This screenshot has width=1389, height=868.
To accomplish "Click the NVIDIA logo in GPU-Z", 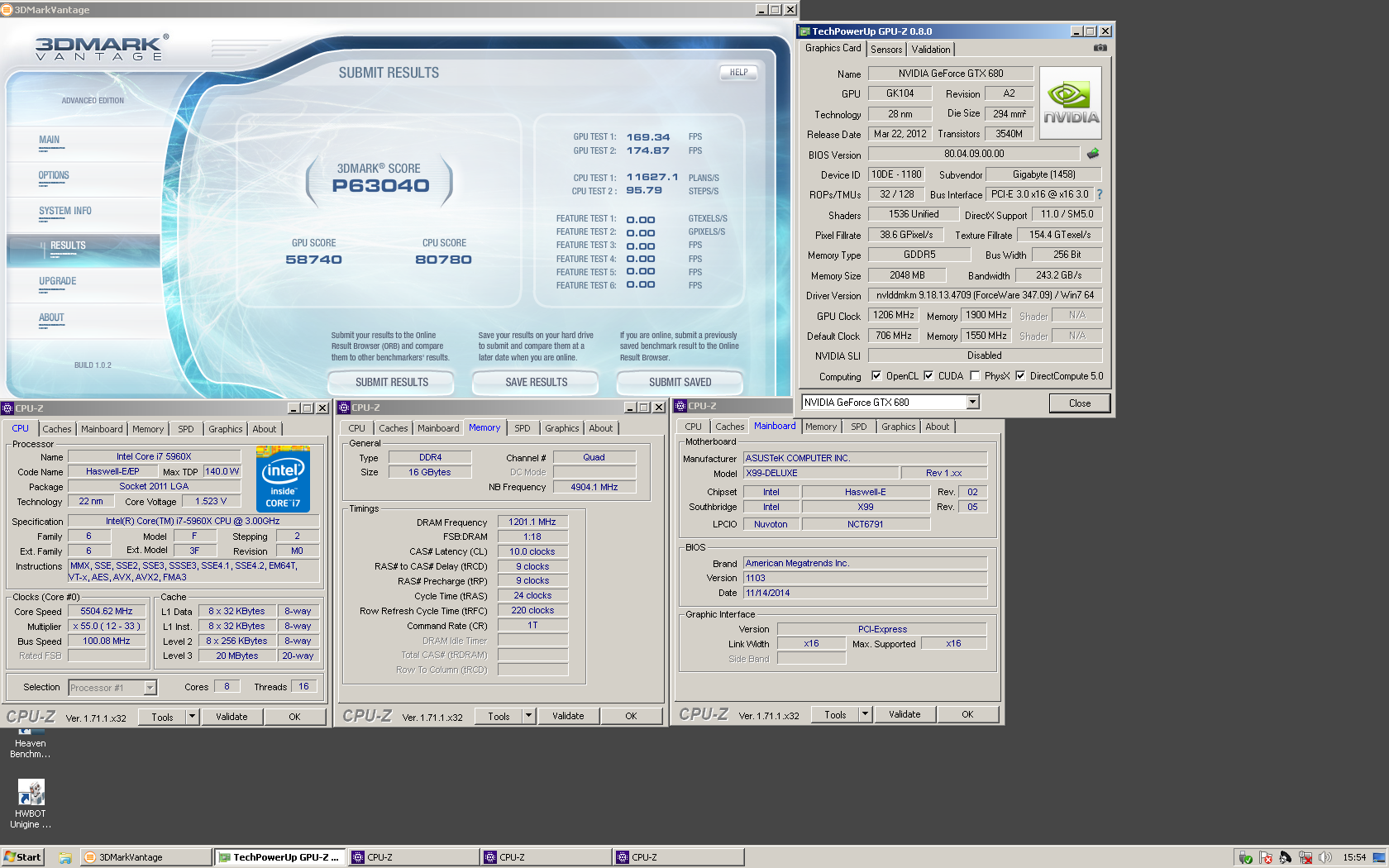I will click(1071, 103).
